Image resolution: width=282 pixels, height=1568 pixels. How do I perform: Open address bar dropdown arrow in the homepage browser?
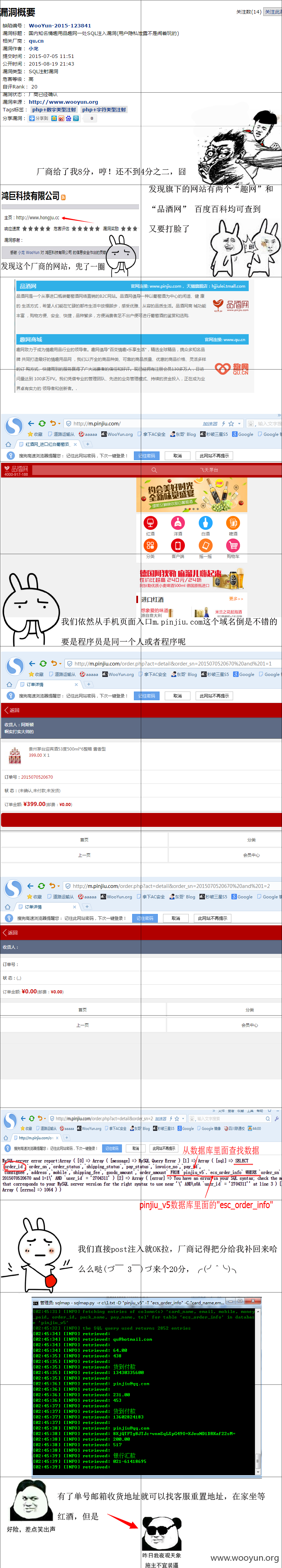point(239,423)
